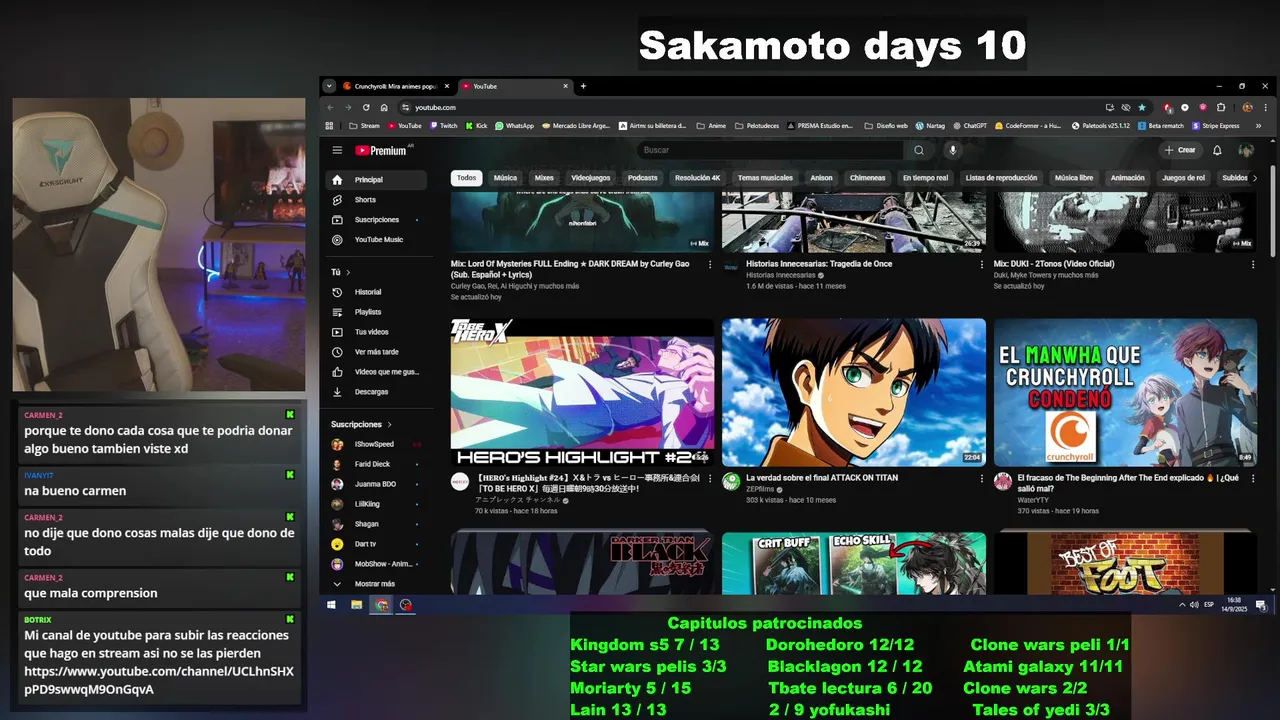Go to Principal home in sidebar
1280x720 pixels.
[376, 180]
